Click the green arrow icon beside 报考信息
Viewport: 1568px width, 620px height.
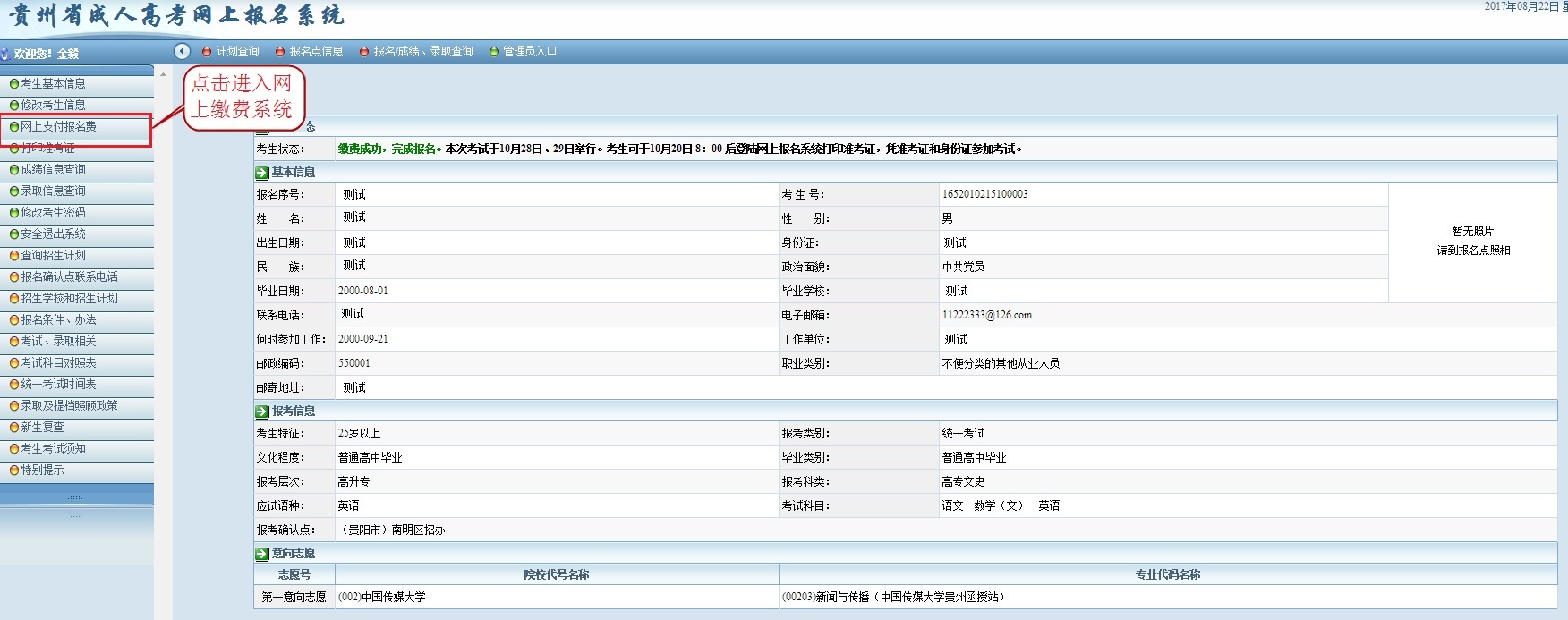(x=261, y=412)
